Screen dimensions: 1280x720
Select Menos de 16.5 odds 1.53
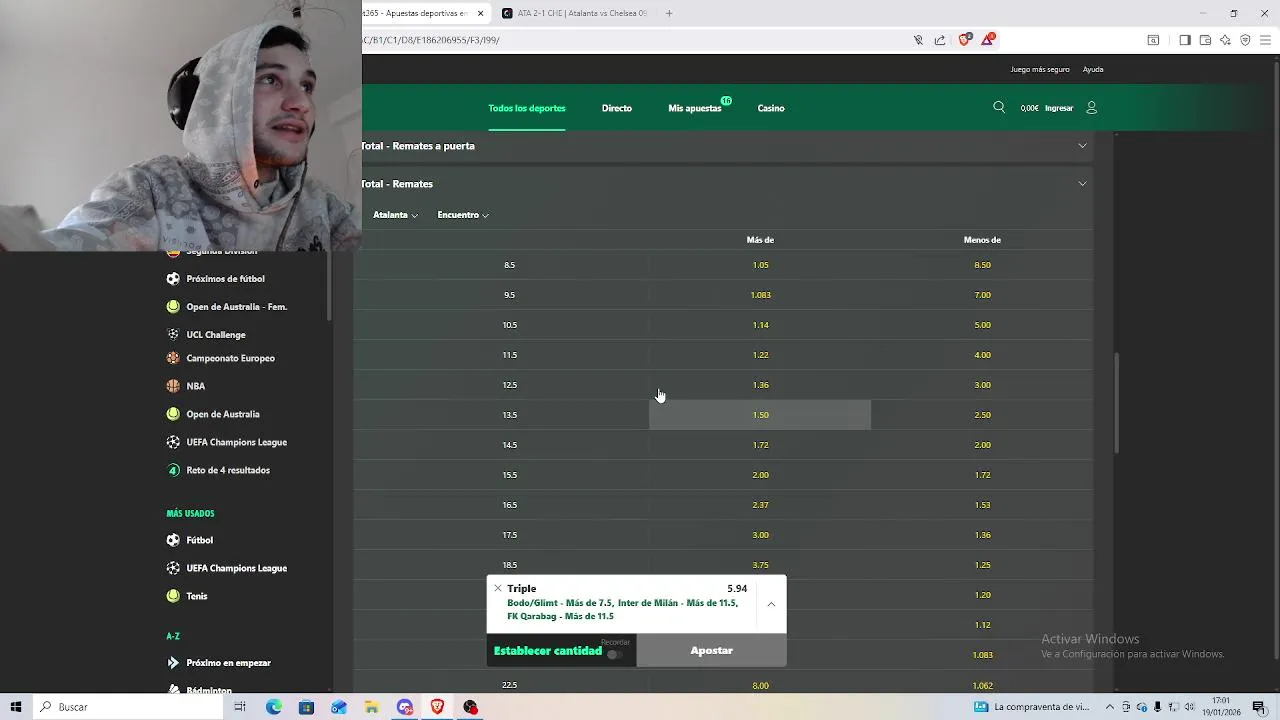tap(982, 505)
